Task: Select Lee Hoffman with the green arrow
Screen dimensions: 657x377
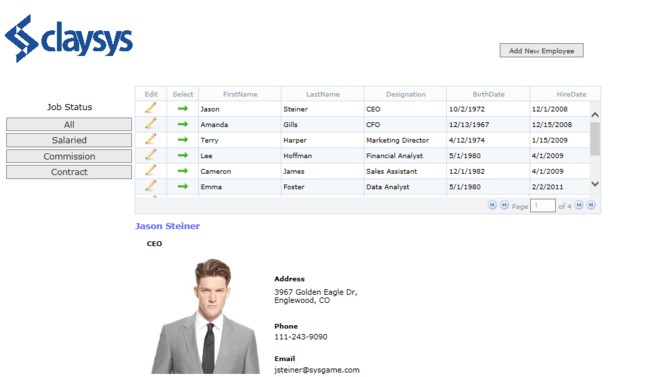Action: click(x=183, y=155)
